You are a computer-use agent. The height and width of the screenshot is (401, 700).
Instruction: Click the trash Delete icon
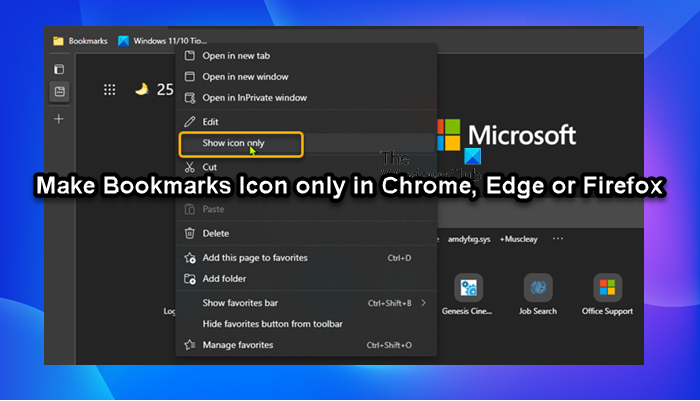(x=190, y=234)
